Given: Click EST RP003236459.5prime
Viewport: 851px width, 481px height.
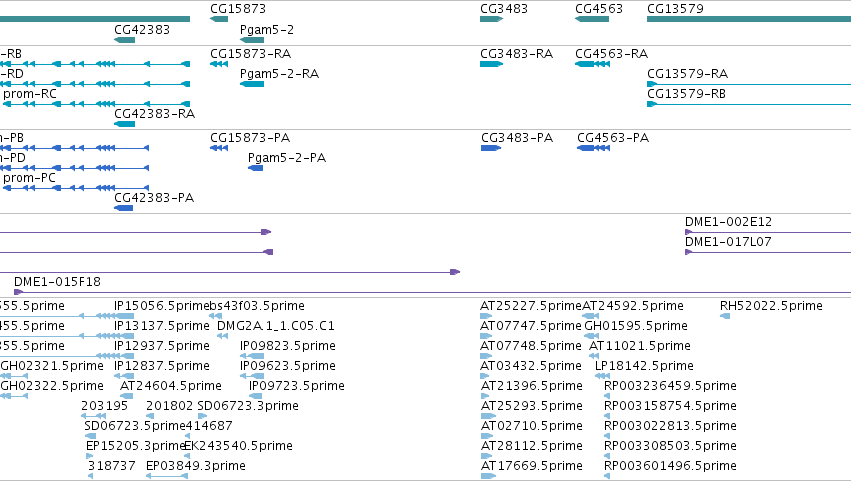Looking at the screenshot, I should click(x=670, y=387).
